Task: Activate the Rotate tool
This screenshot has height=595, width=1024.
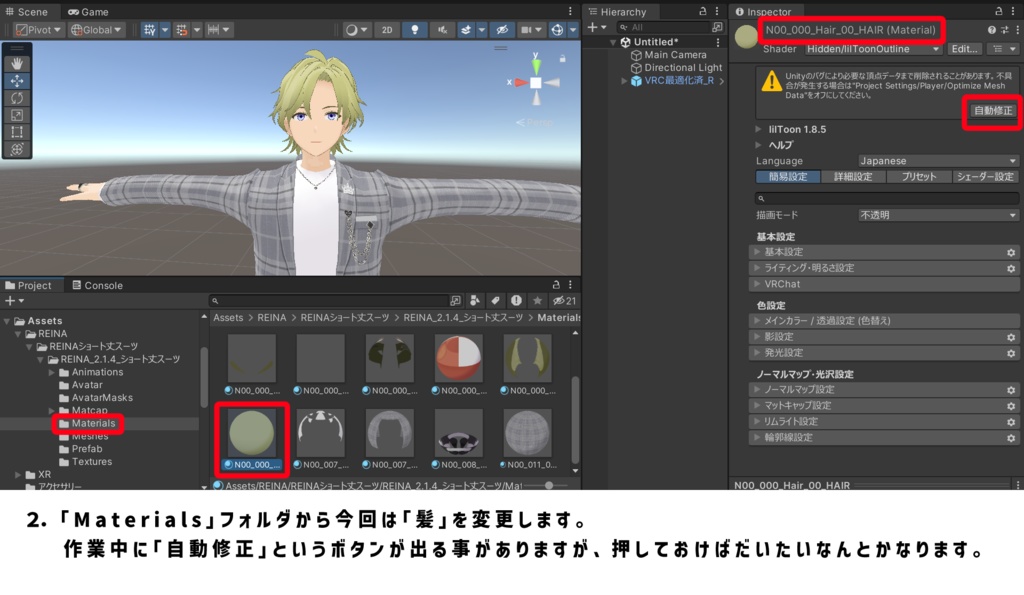Action: [16, 97]
